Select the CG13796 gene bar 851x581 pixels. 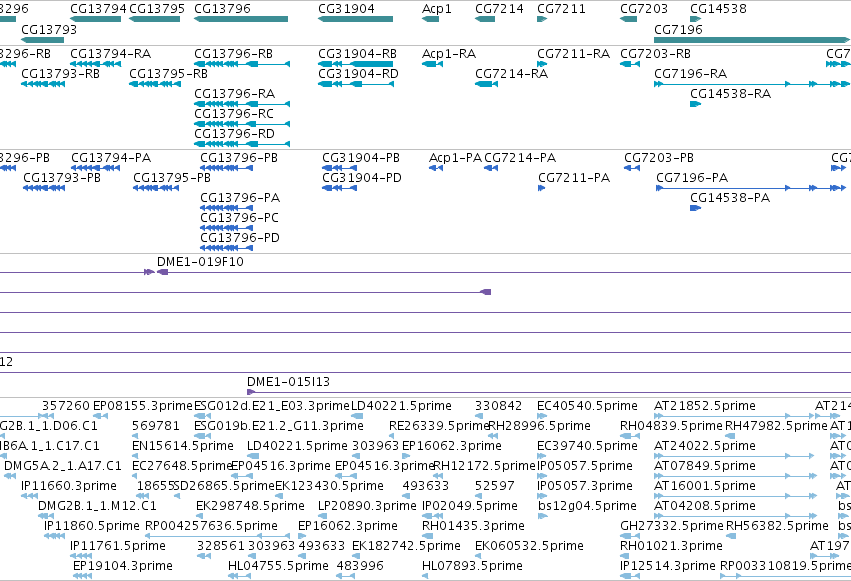point(241,19)
